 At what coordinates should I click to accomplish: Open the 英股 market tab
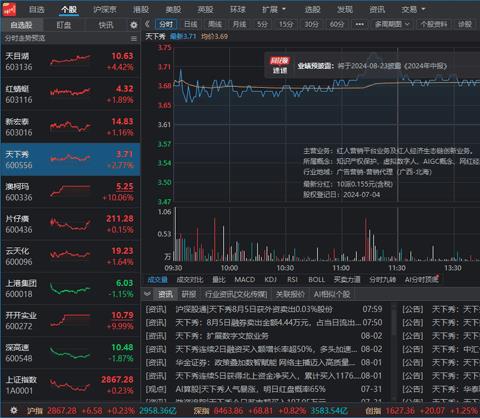coord(205,9)
